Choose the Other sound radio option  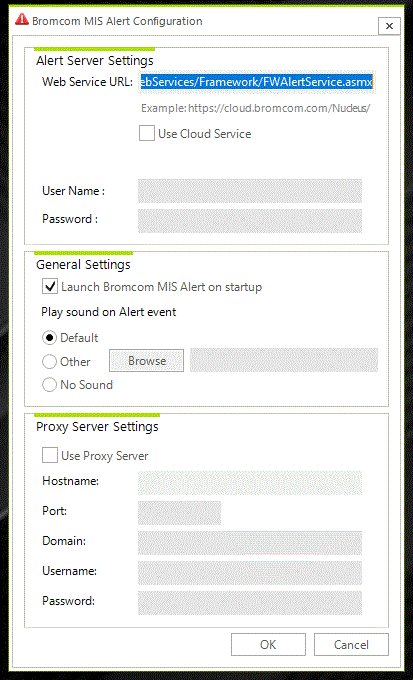pyautogui.click(x=49, y=361)
